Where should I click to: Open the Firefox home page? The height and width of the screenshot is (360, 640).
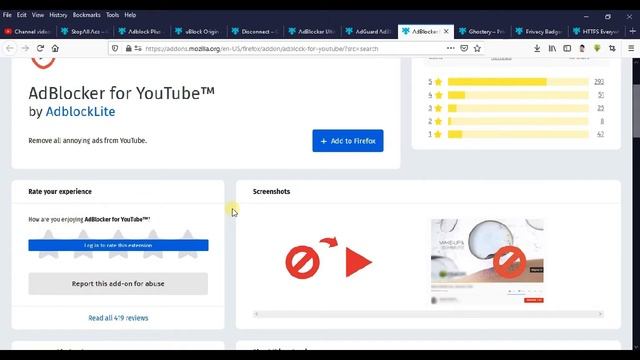[55, 49]
